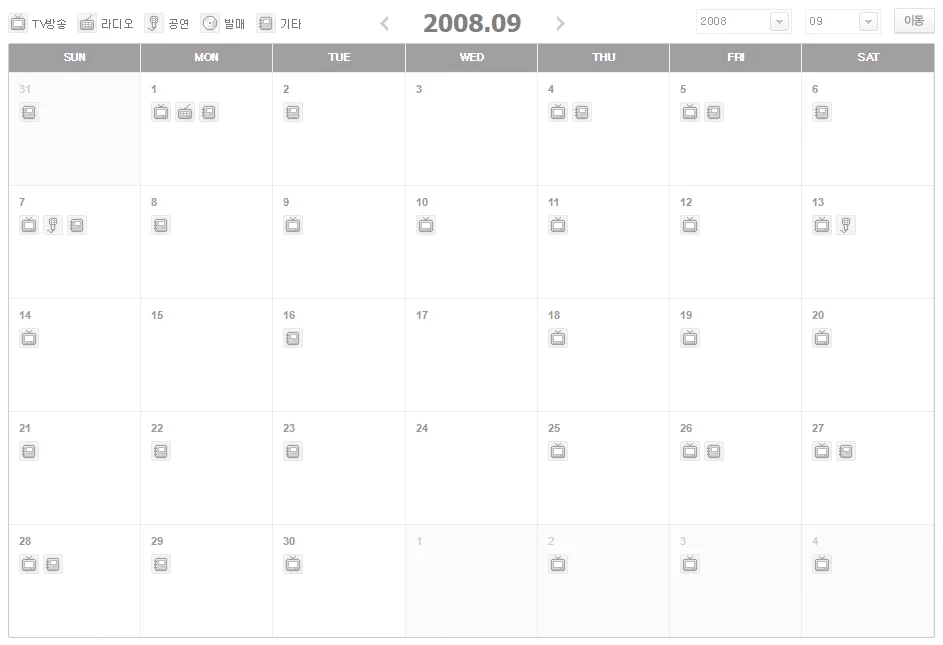Click the 공연 legend item
Viewport: 943px width, 645px height.
coord(167,23)
